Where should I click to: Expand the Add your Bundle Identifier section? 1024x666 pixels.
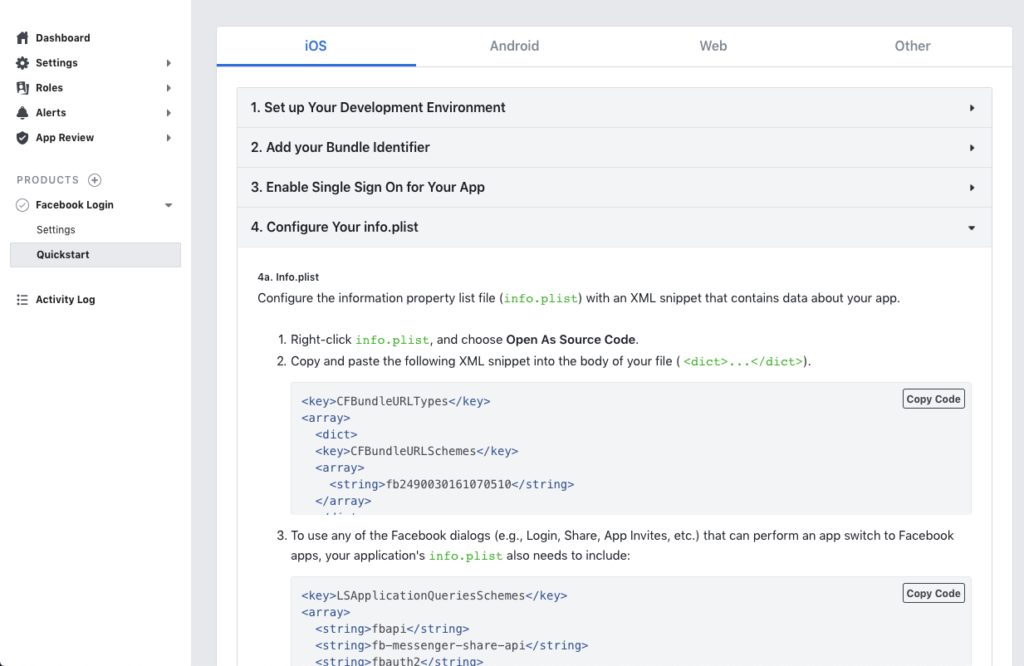971,147
